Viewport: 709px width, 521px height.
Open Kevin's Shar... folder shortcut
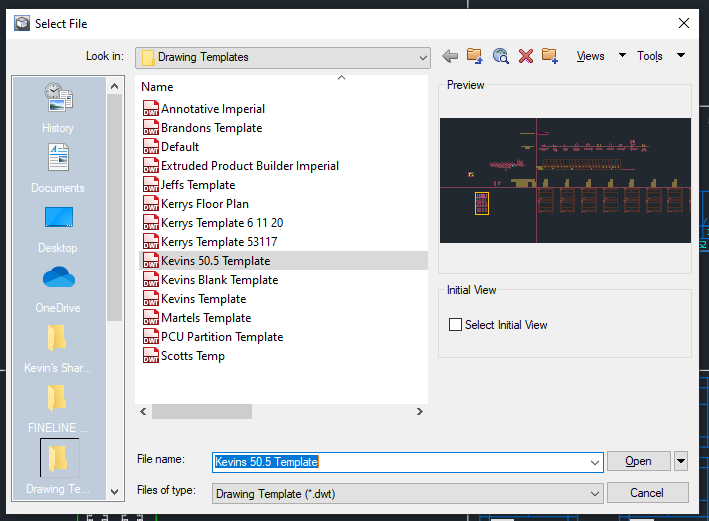pos(58,349)
